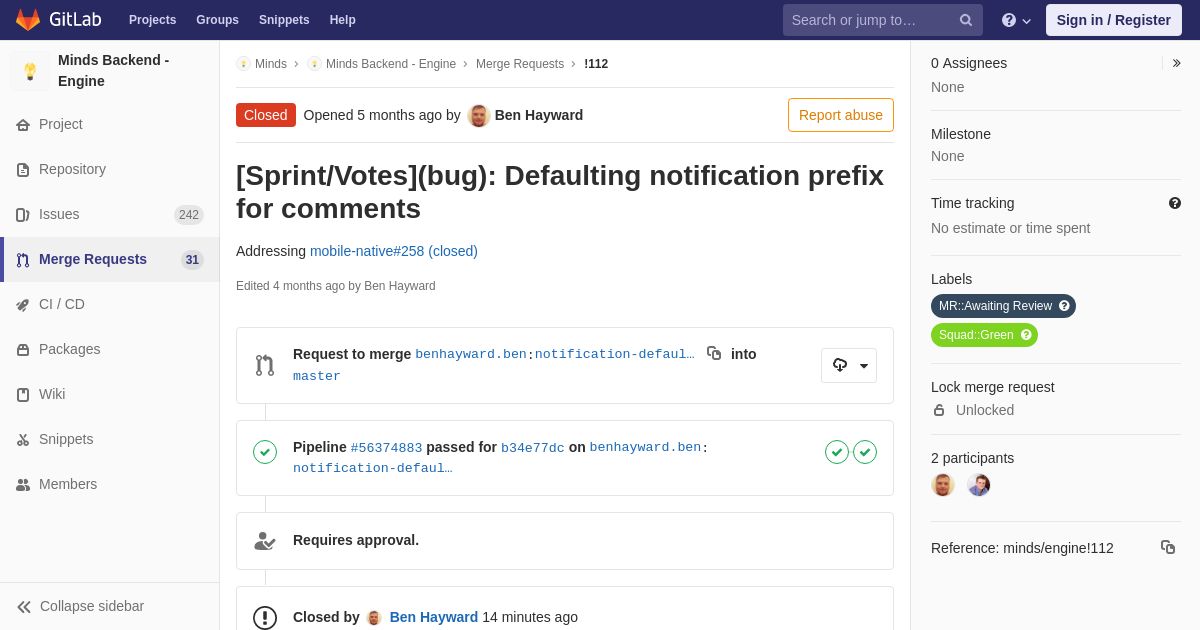
Task: Open commit b34e77dc link
Action: (x=533, y=448)
